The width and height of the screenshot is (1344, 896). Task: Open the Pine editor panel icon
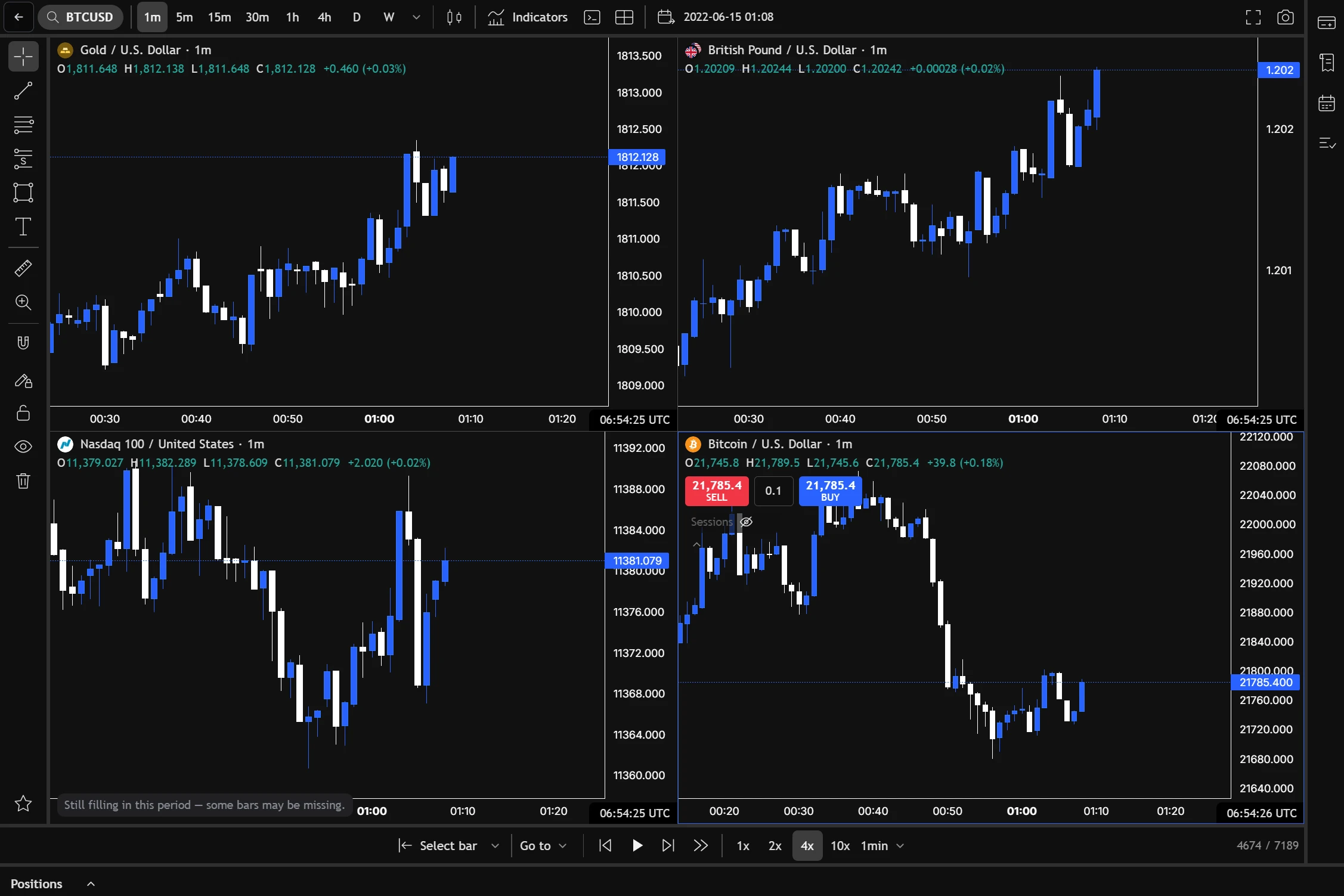592,17
